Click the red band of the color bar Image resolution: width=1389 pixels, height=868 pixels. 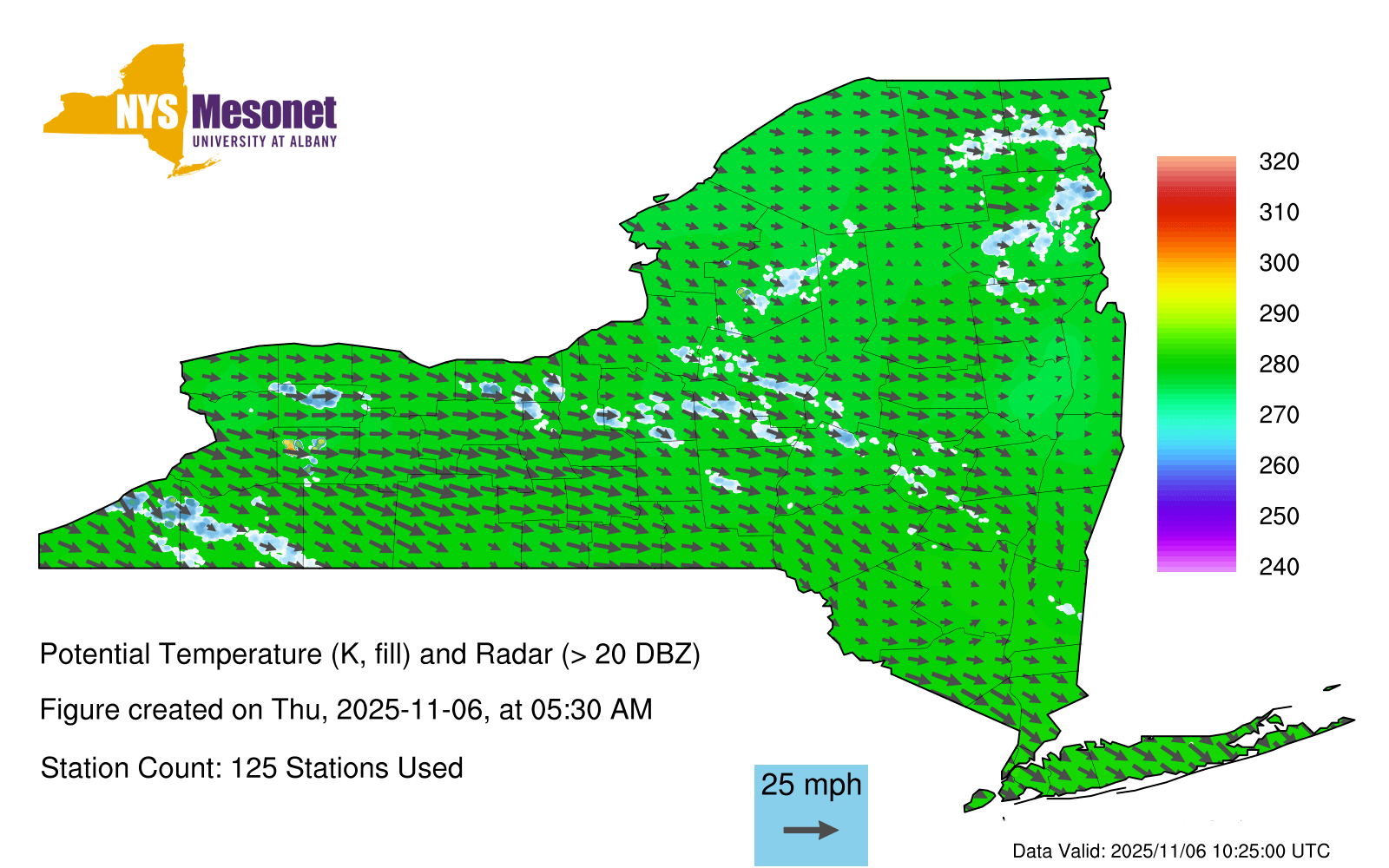point(1195,208)
